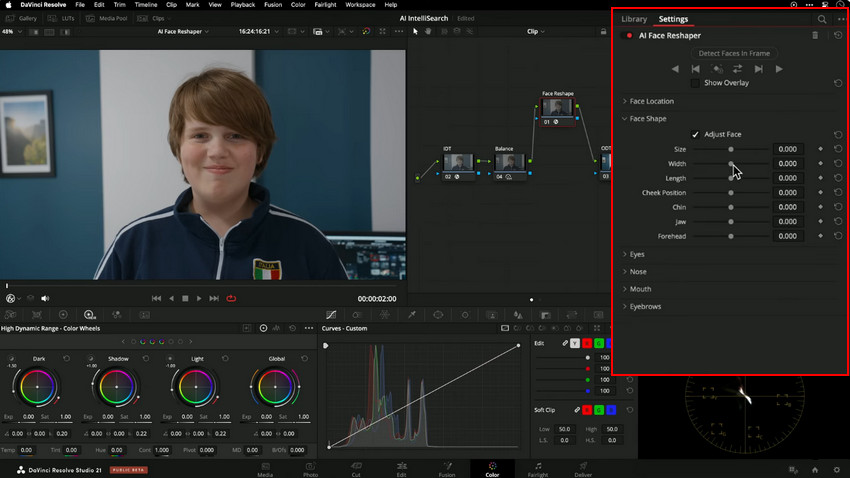Image resolution: width=850 pixels, height=478 pixels.
Task: Open the Curves palette icon
Action: (x=331, y=315)
